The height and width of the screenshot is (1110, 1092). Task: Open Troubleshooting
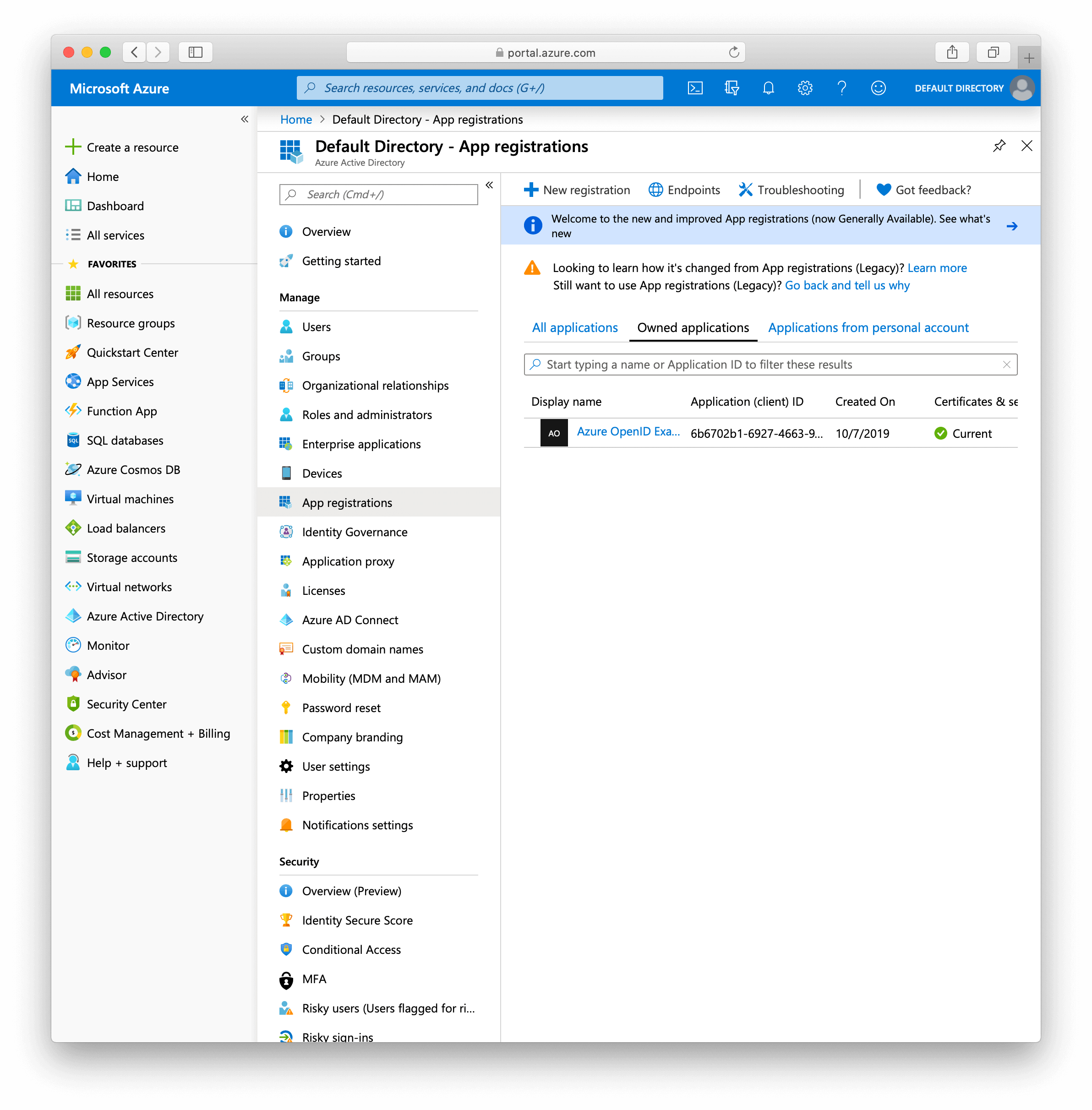click(x=791, y=190)
